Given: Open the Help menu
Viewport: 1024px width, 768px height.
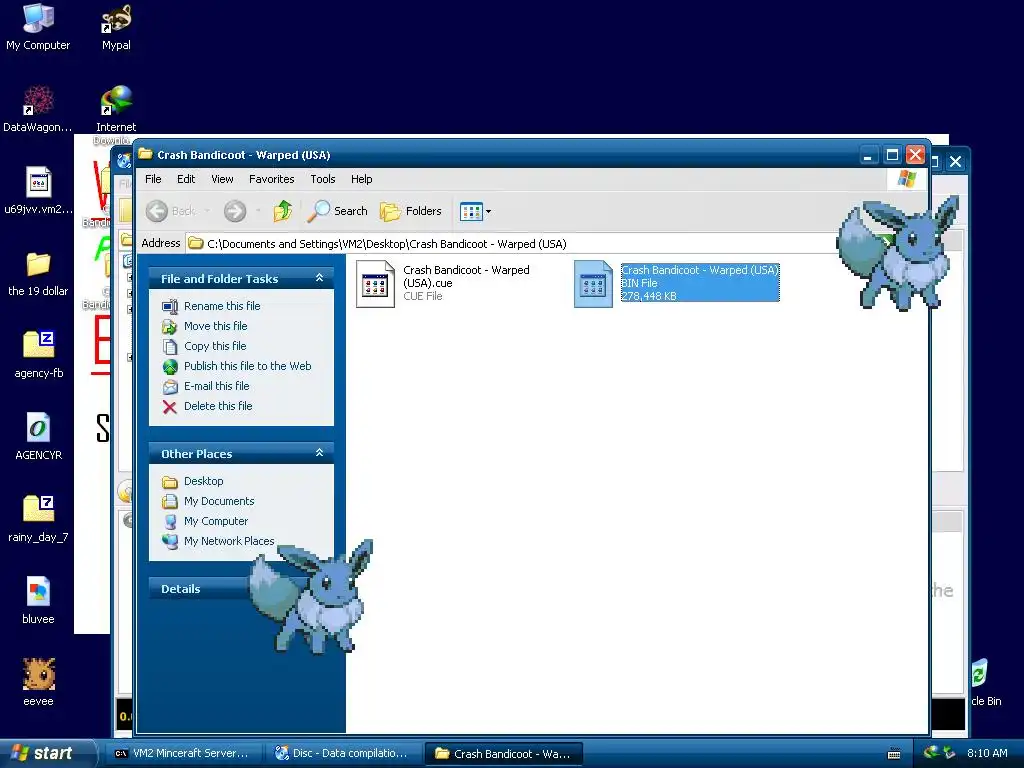Looking at the screenshot, I should click(361, 179).
